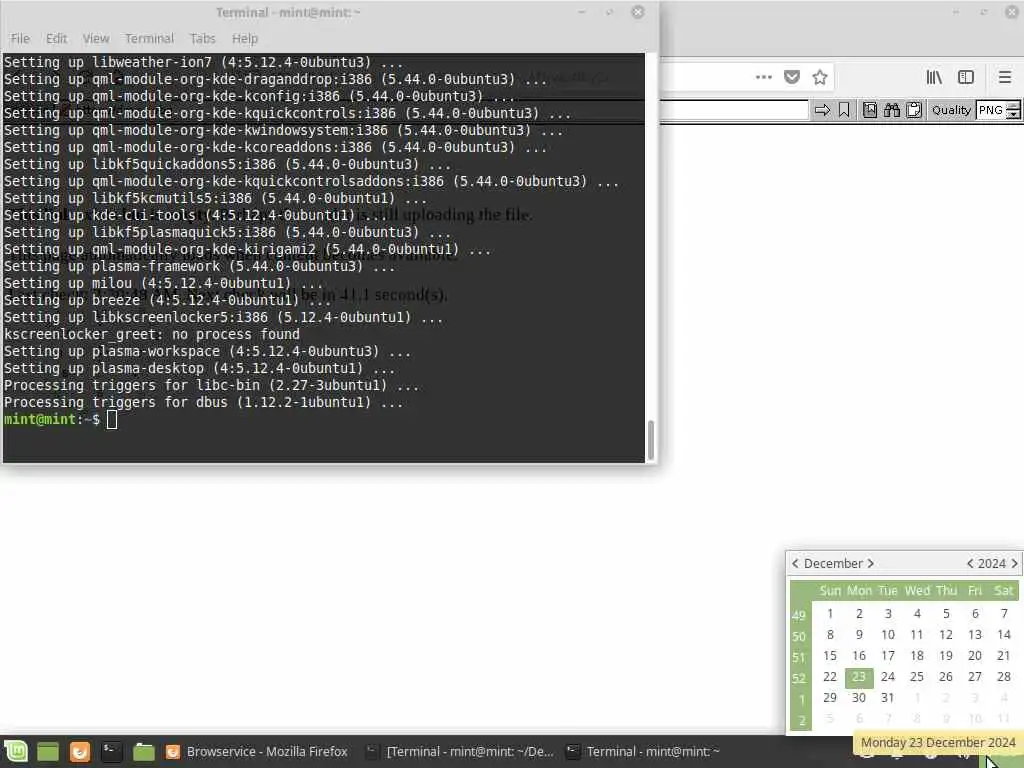
Task: Save the page to Pocket
Action: [x=792, y=77]
